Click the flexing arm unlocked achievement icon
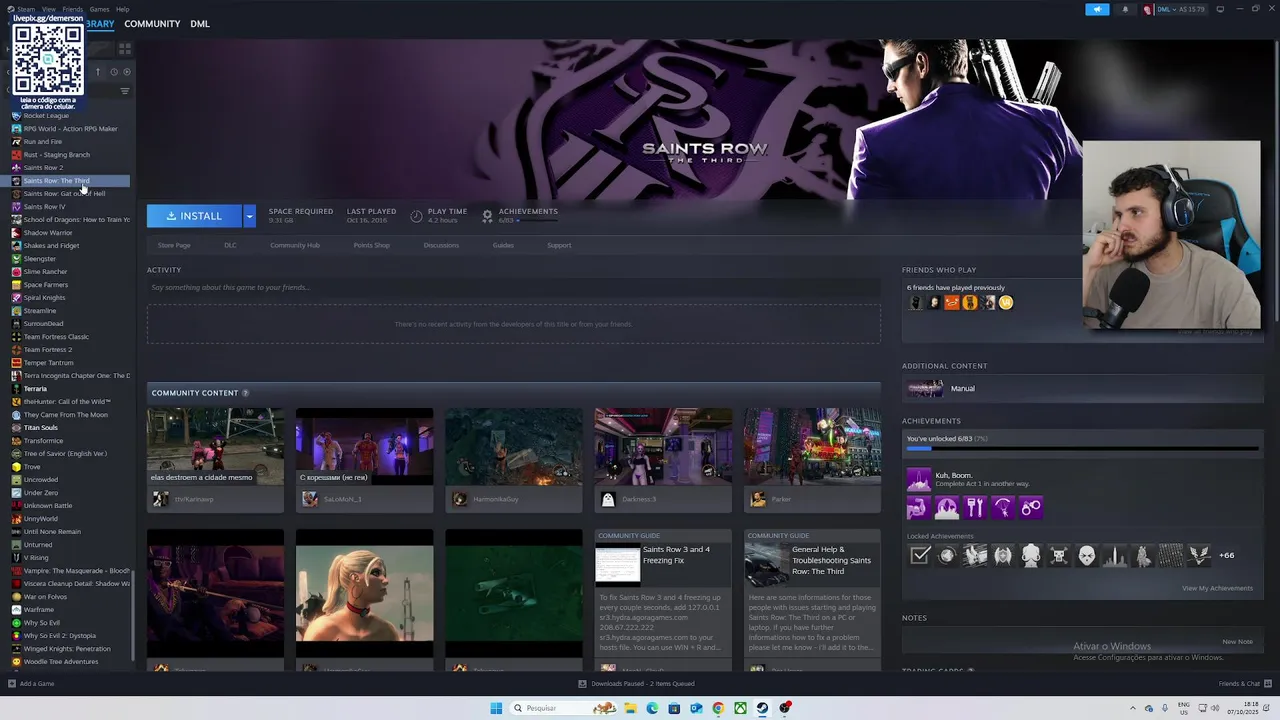1280x720 pixels. tap(918, 508)
